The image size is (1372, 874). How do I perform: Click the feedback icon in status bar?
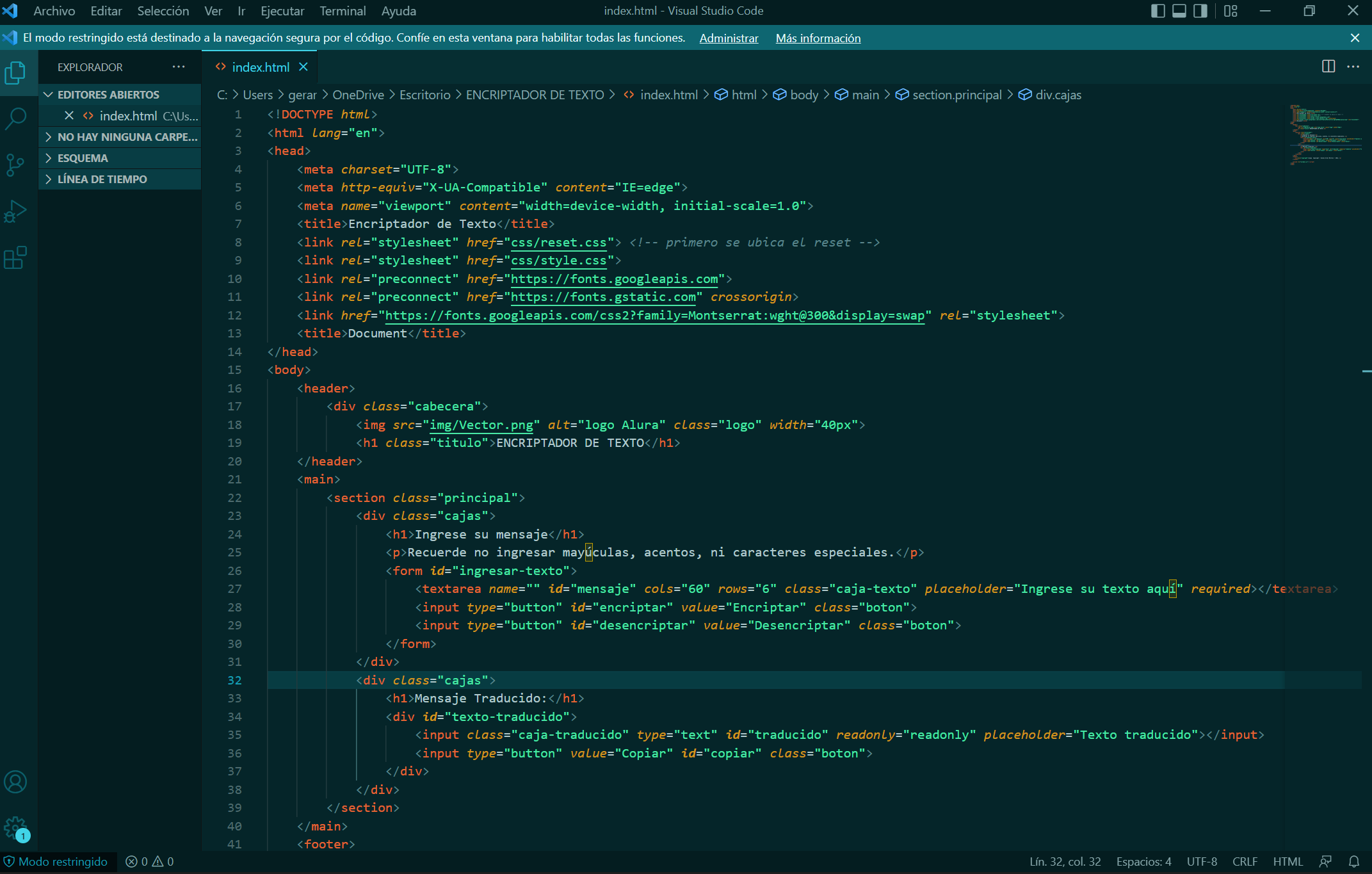click(x=1325, y=862)
